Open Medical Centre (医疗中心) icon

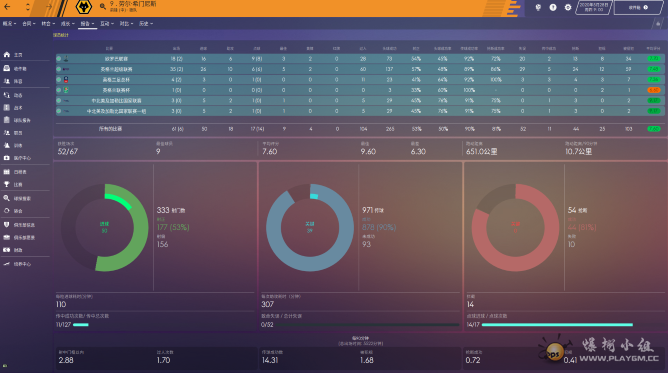coord(7,158)
